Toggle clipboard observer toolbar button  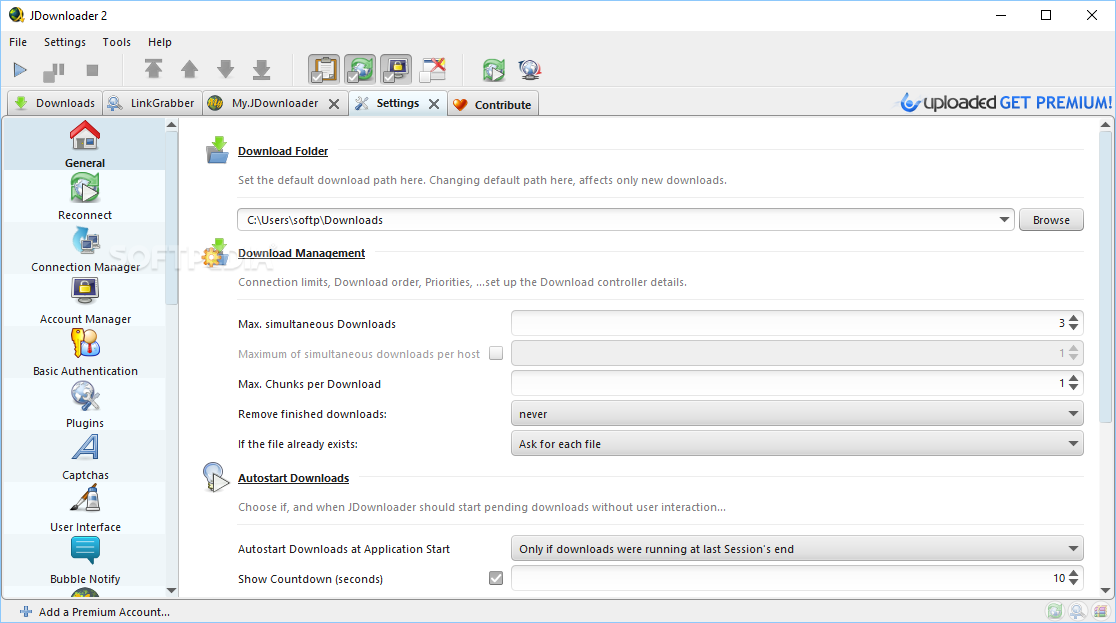click(x=324, y=69)
